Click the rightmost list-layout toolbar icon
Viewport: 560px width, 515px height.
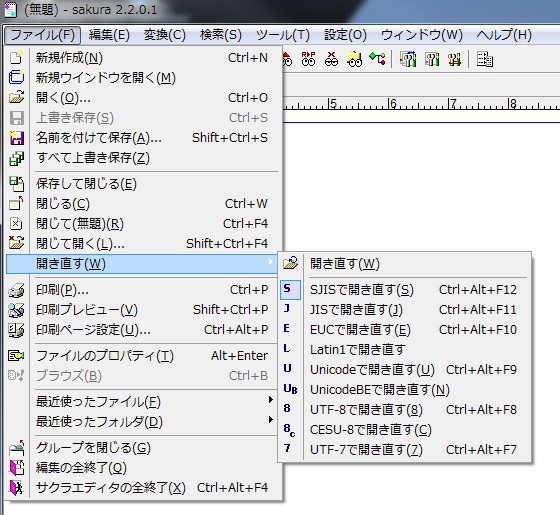tap(485, 59)
